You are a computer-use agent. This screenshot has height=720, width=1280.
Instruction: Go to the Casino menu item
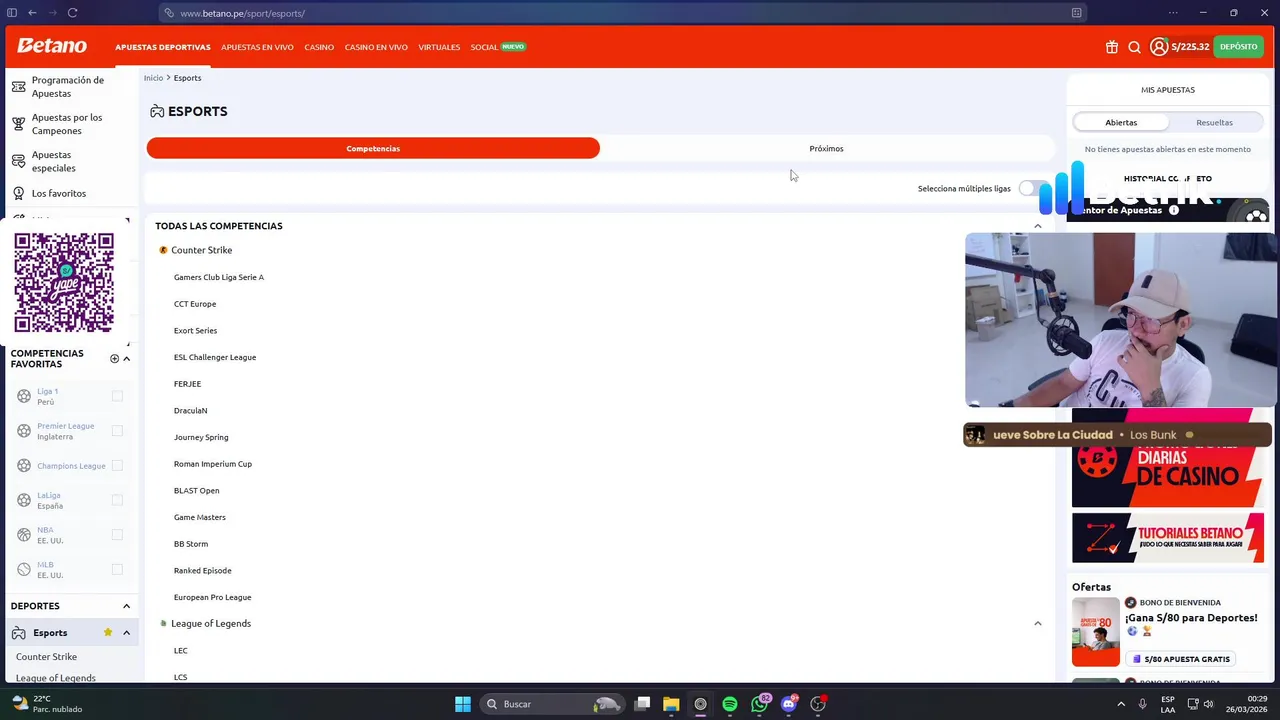(319, 47)
